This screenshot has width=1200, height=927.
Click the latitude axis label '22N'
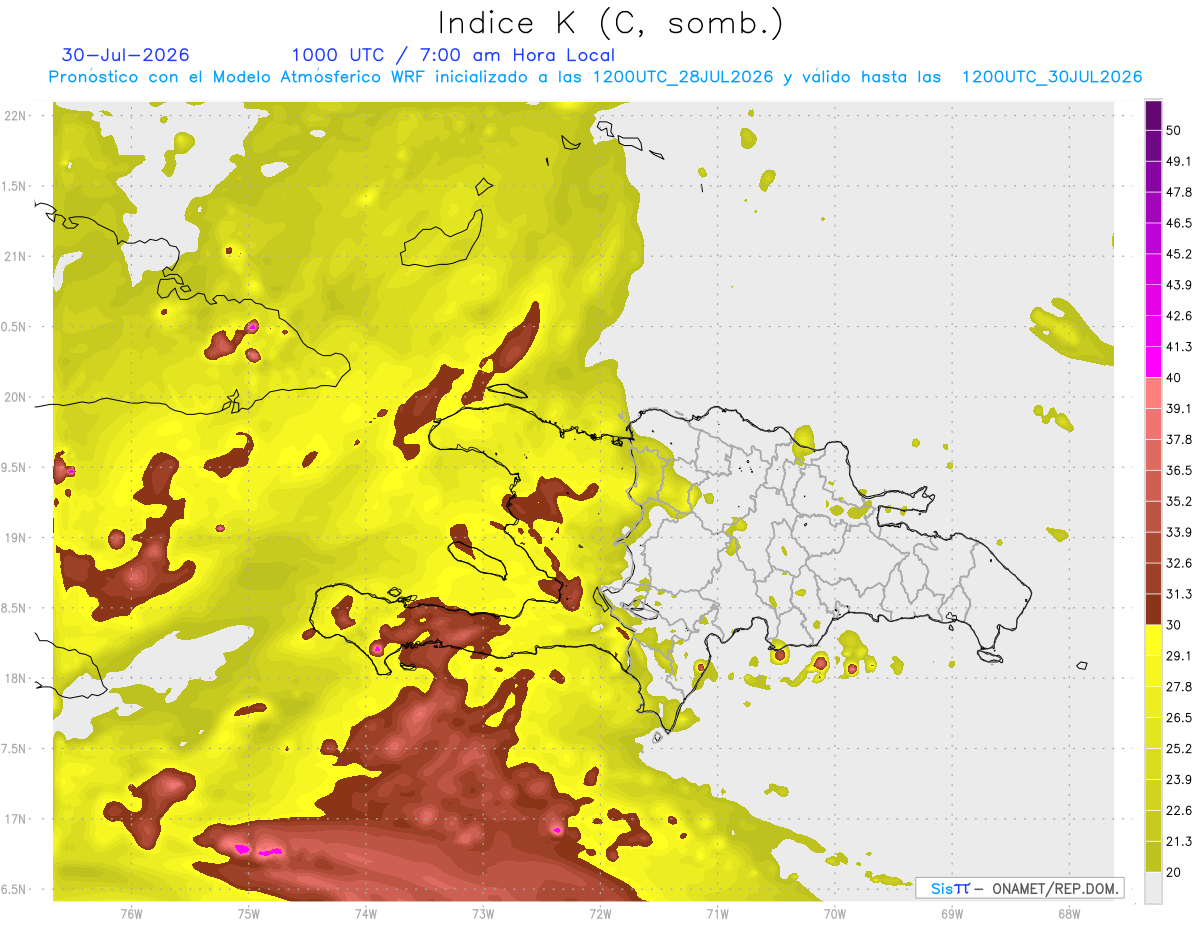point(15,116)
